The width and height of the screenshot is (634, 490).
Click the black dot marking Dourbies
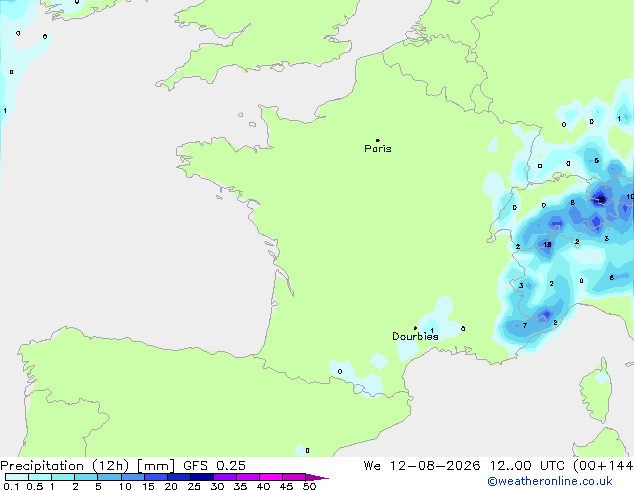pyautogui.click(x=415, y=328)
